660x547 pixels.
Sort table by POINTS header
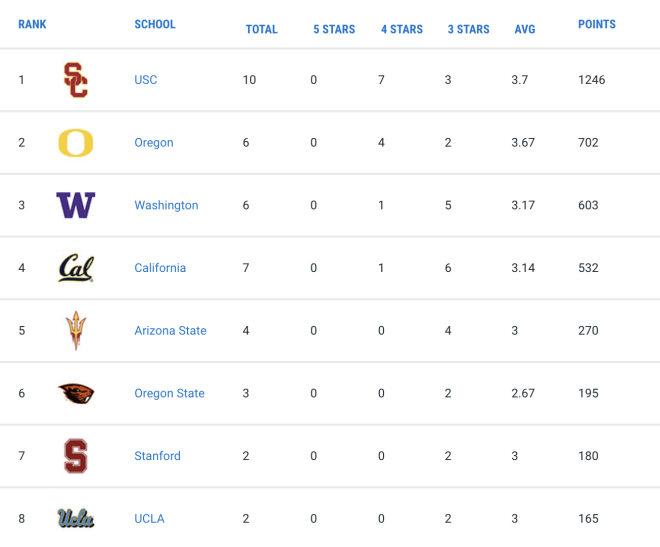tap(597, 24)
